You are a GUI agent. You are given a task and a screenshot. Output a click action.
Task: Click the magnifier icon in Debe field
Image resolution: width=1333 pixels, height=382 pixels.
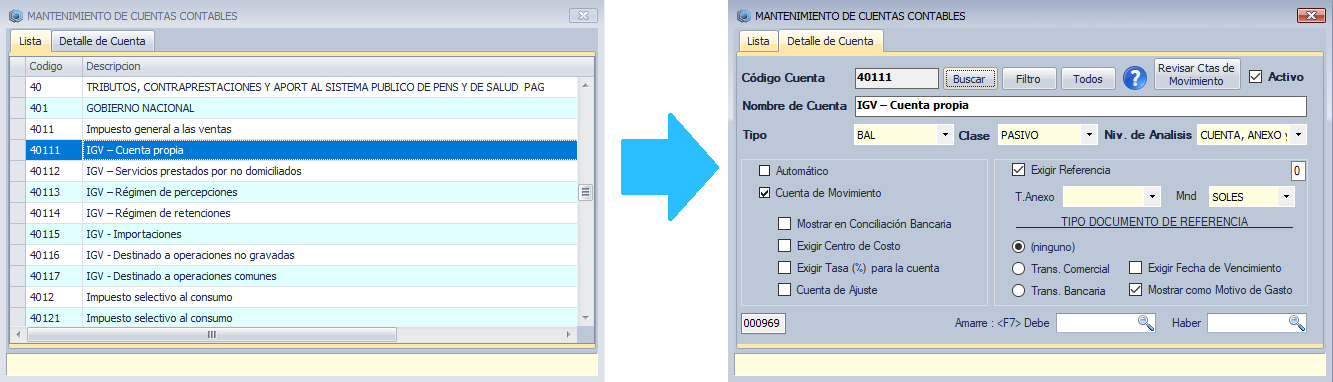point(1146,322)
